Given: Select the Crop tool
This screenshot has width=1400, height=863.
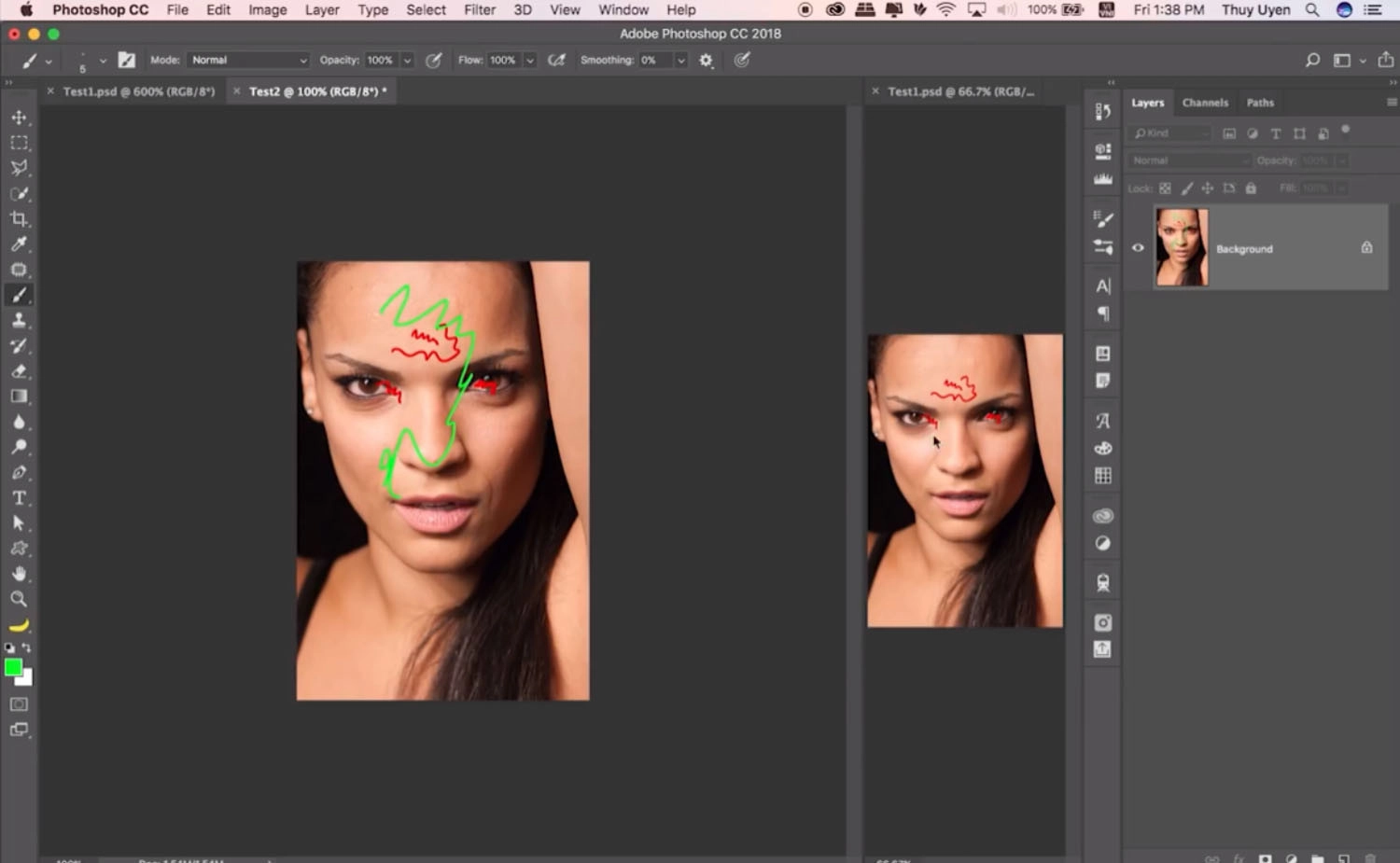Looking at the screenshot, I should click(19, 219).
